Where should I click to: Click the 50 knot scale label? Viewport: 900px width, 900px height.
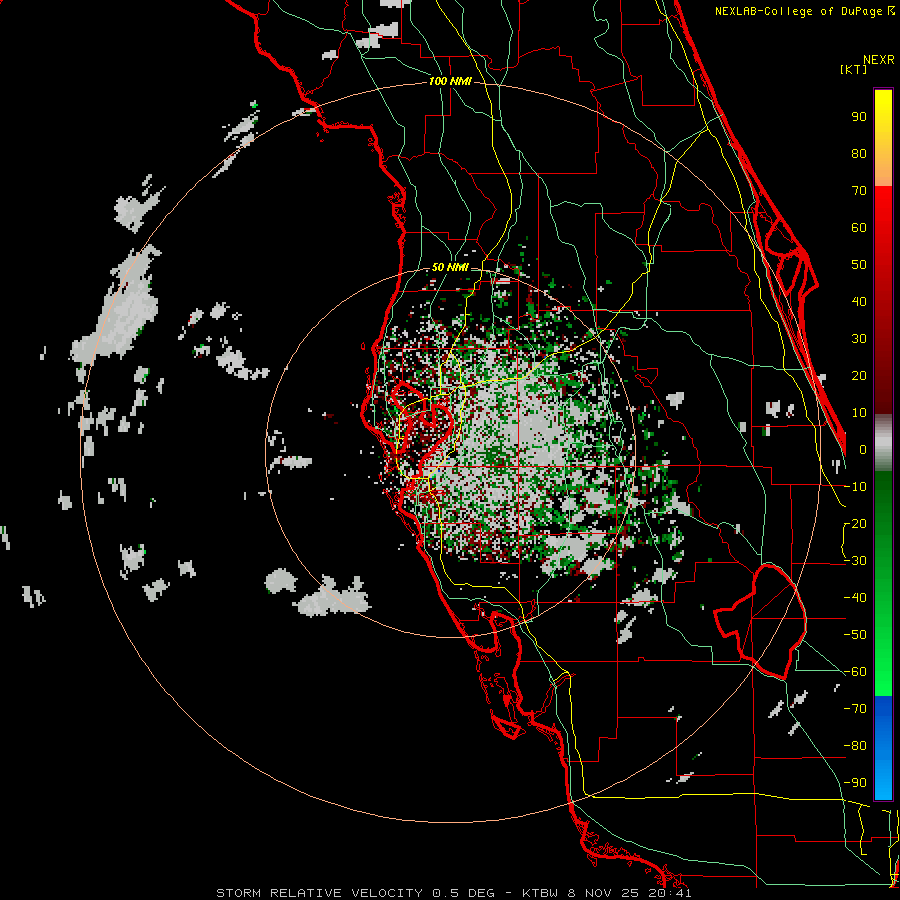[x=859, y=265]
